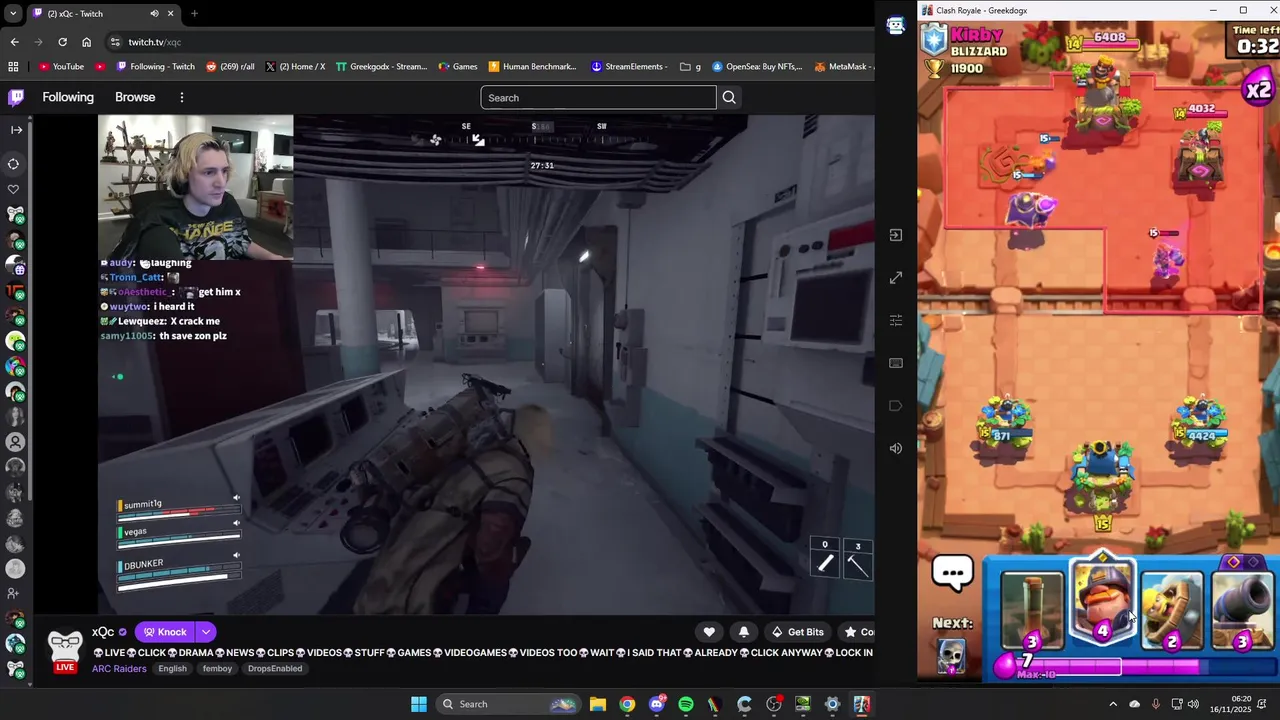
Task: Open the Human Benchmark bookmark
Action: 532,67
